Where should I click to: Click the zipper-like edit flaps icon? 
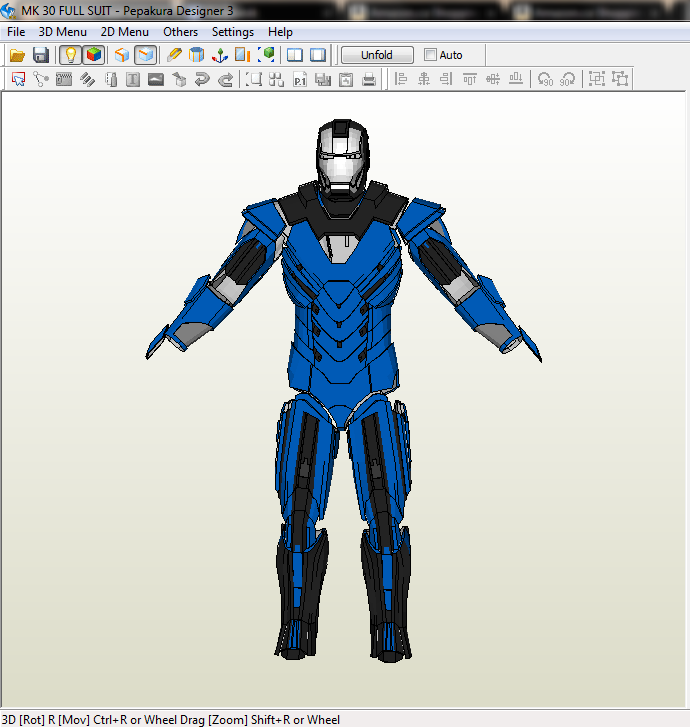pos(64,79)
